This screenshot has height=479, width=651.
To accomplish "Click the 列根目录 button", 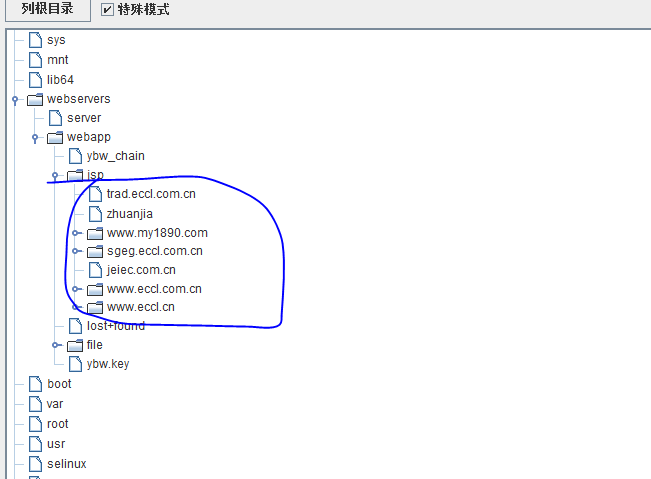I will coord(48,9).
